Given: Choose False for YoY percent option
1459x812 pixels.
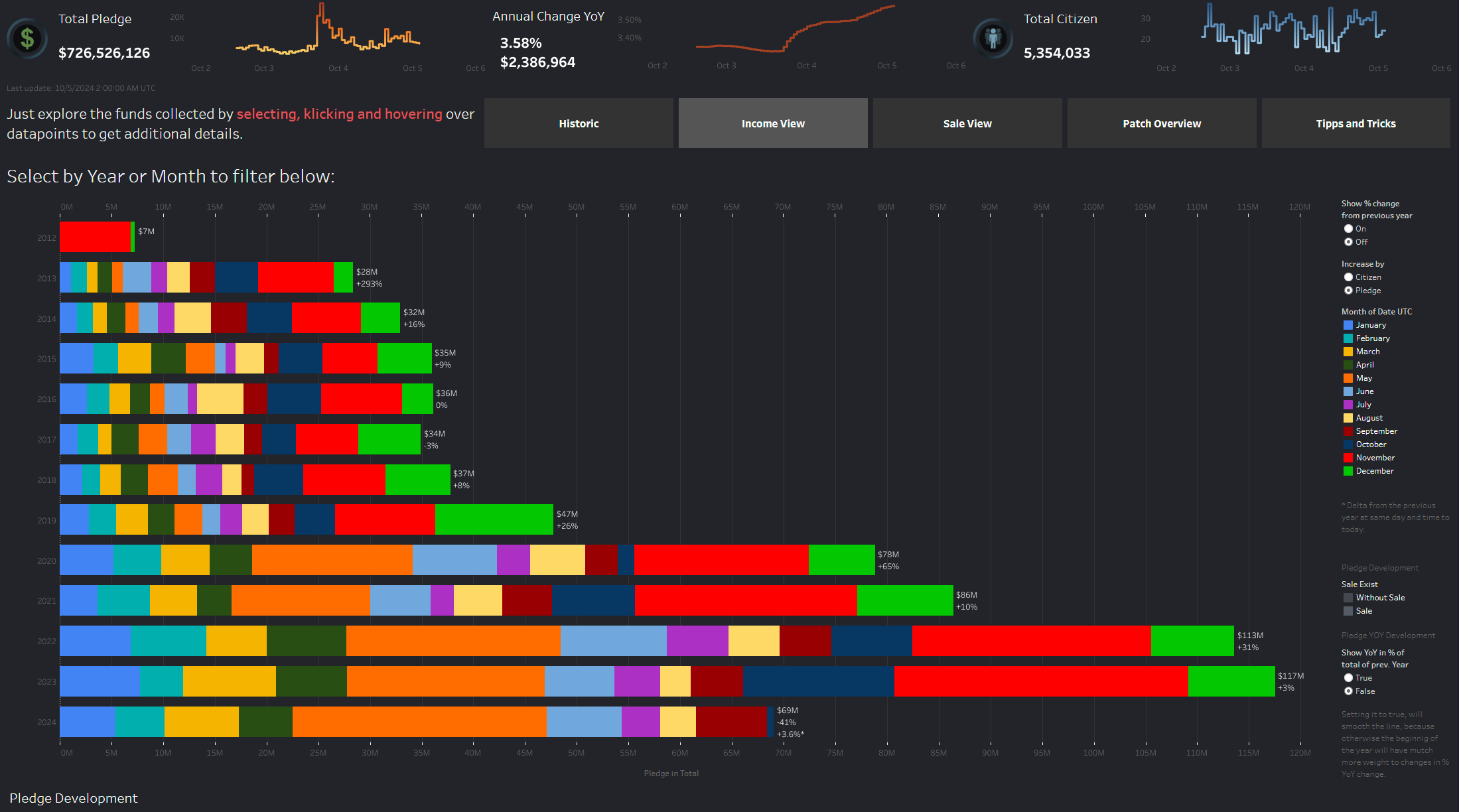Looking at the screenshot, I should tap(1348, 691).
